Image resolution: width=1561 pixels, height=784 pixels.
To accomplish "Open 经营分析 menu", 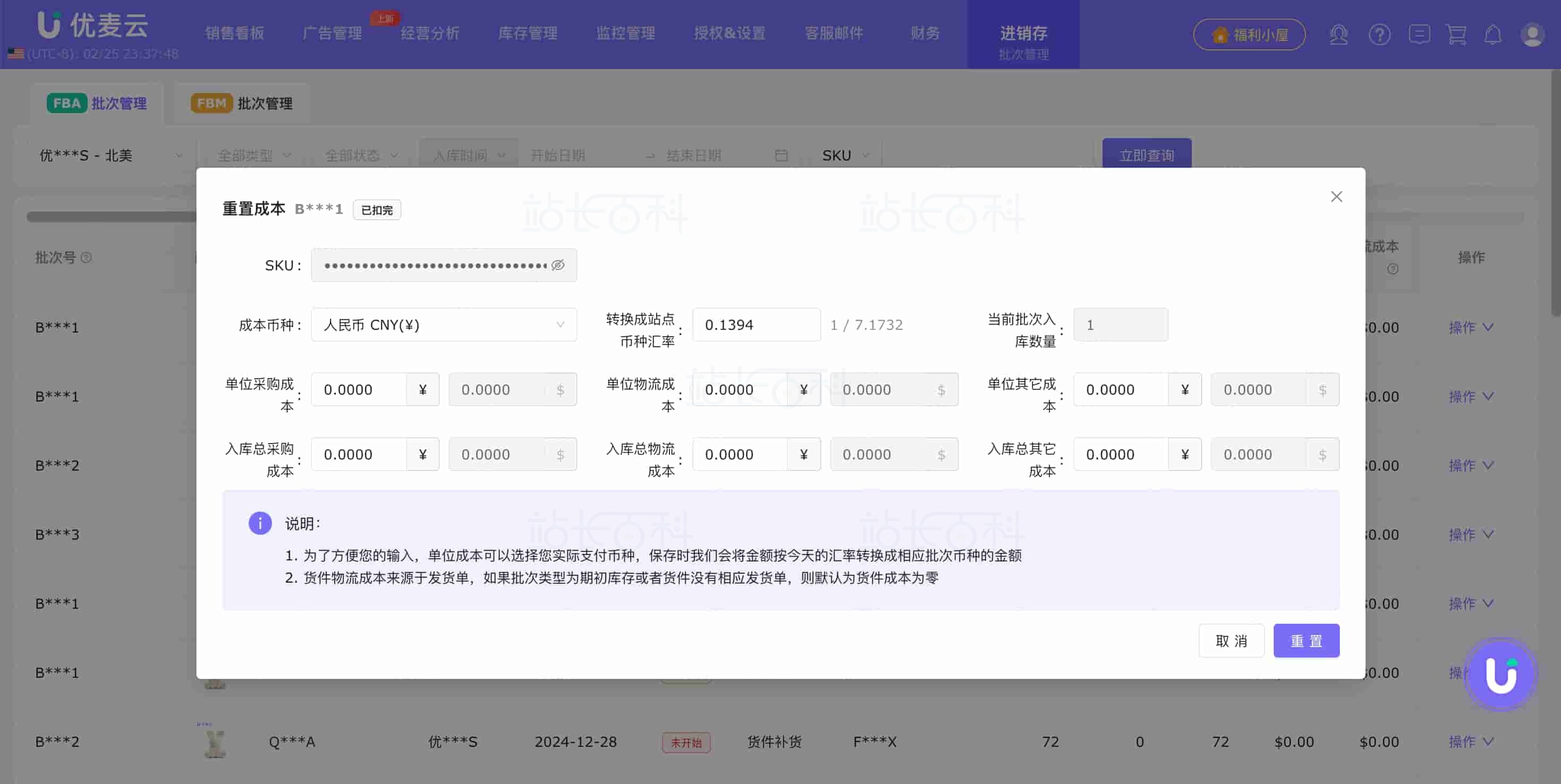I will (x=430, y=33).
